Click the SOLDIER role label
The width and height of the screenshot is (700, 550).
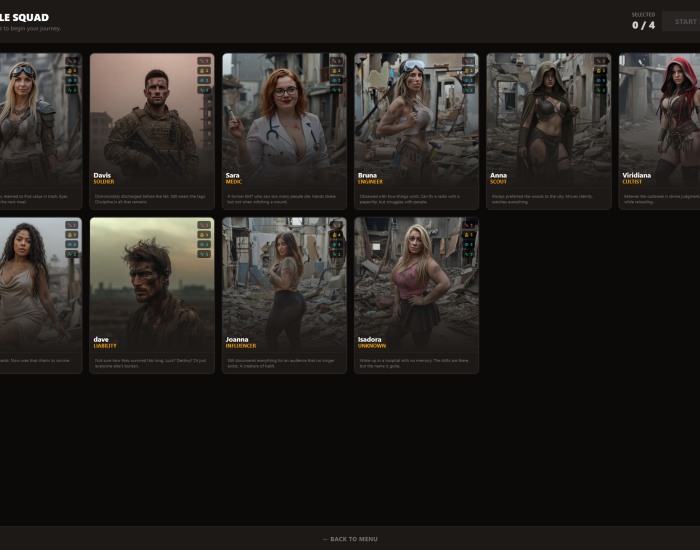click(x=104, y=182)
